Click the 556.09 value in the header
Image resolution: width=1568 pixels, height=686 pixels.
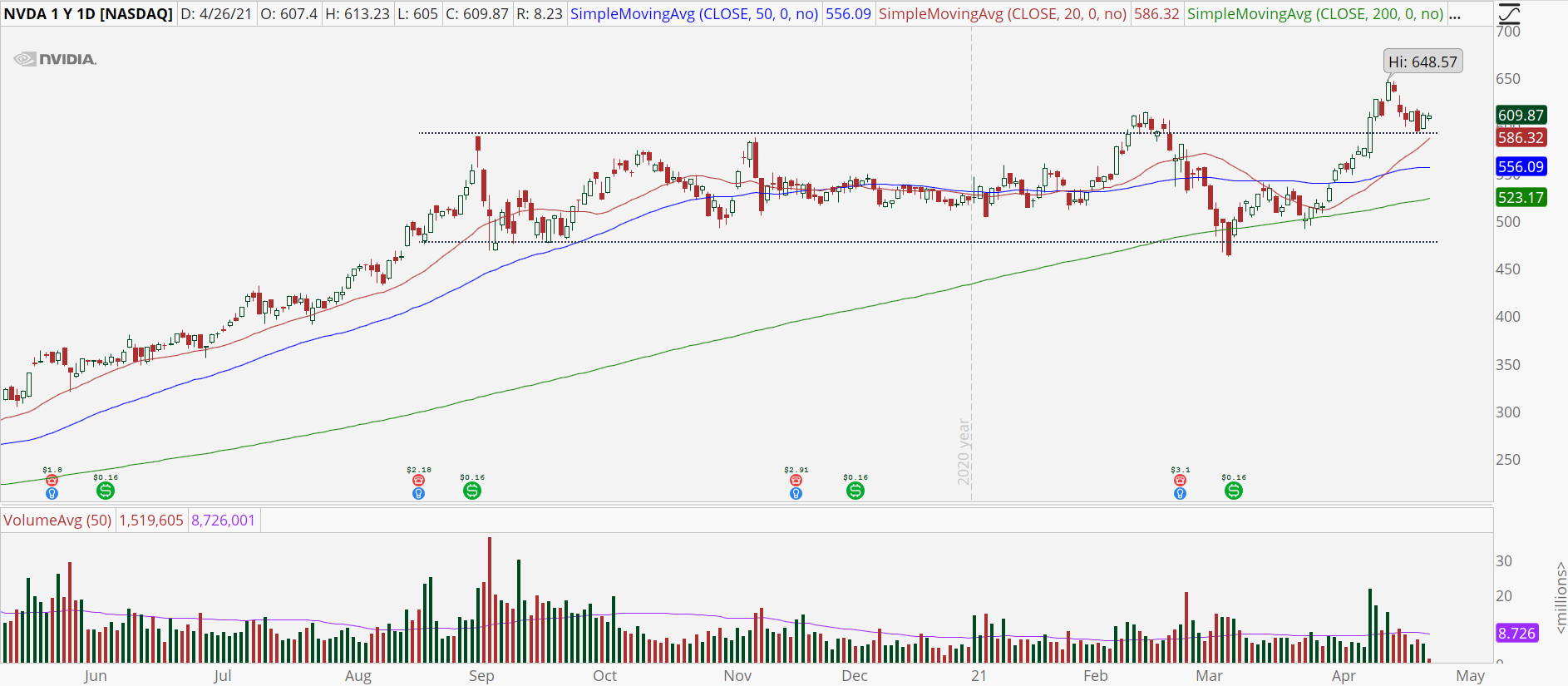click(x=848, y=14)
